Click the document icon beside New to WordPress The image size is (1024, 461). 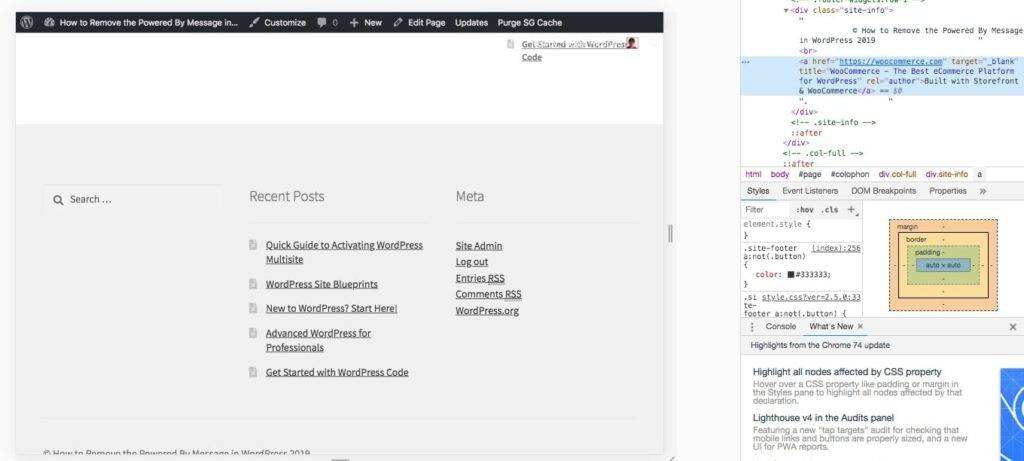tap(253, 308)
